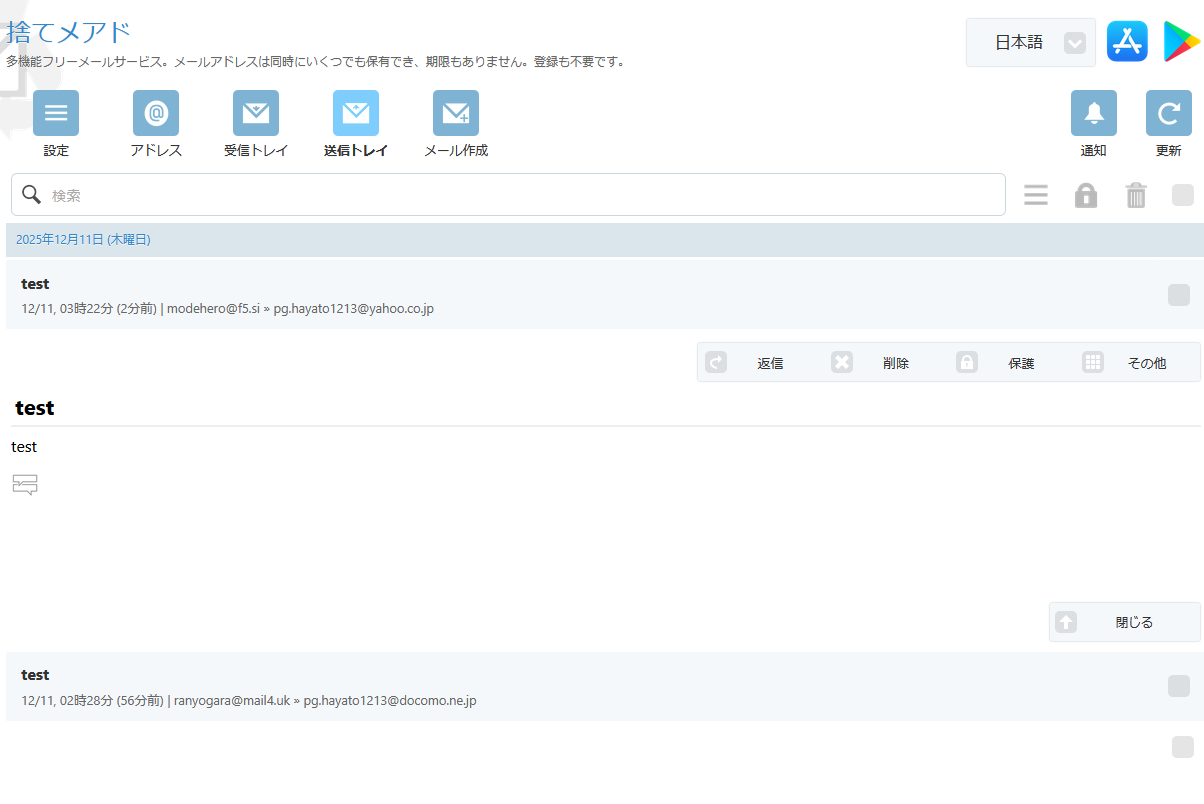Viewport: 1204px width, 804px height.
Task: Expand the その他 more options button
Action: tap(1138, 363)
